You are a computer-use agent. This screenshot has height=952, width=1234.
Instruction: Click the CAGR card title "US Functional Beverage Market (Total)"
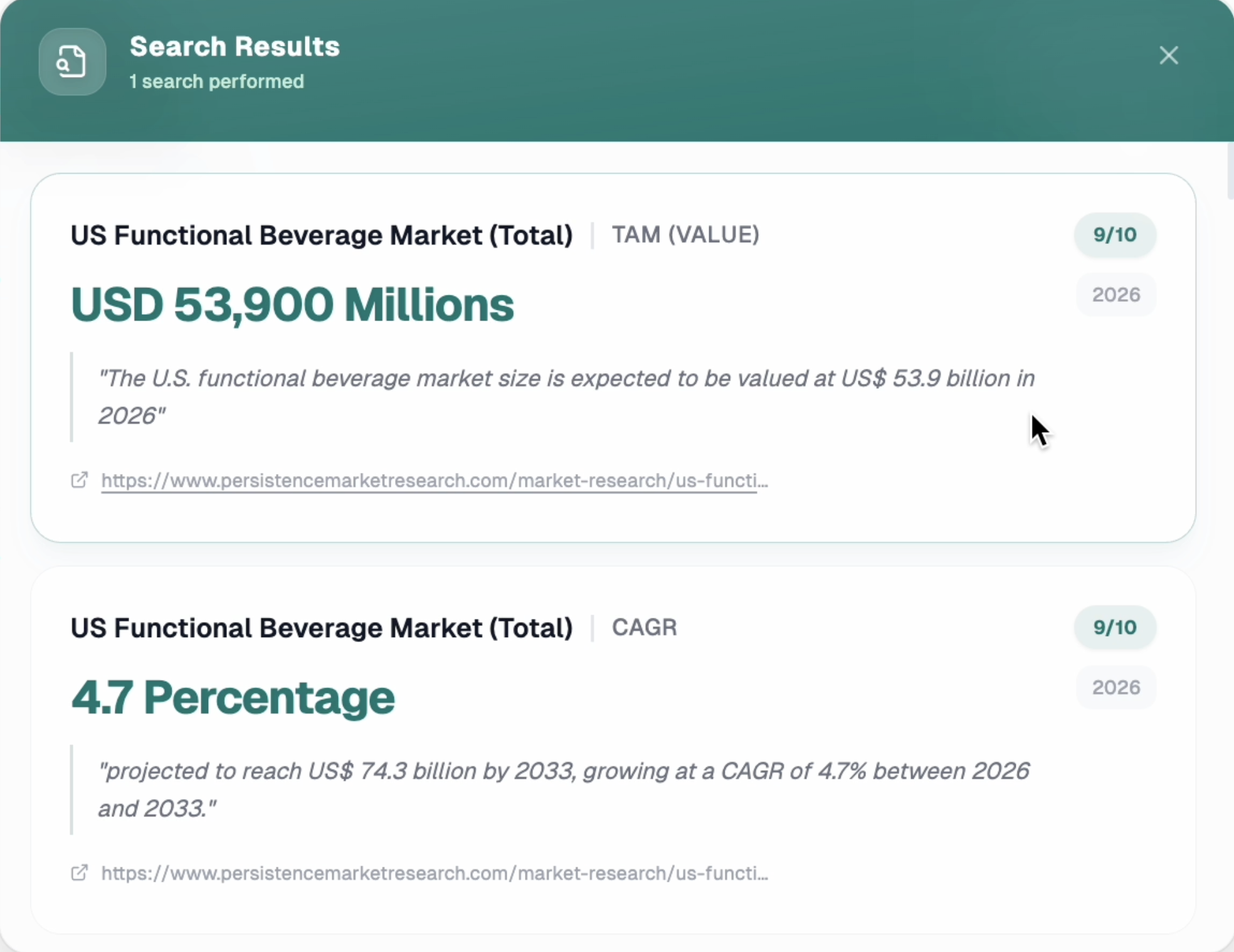(x=322, y=628)
